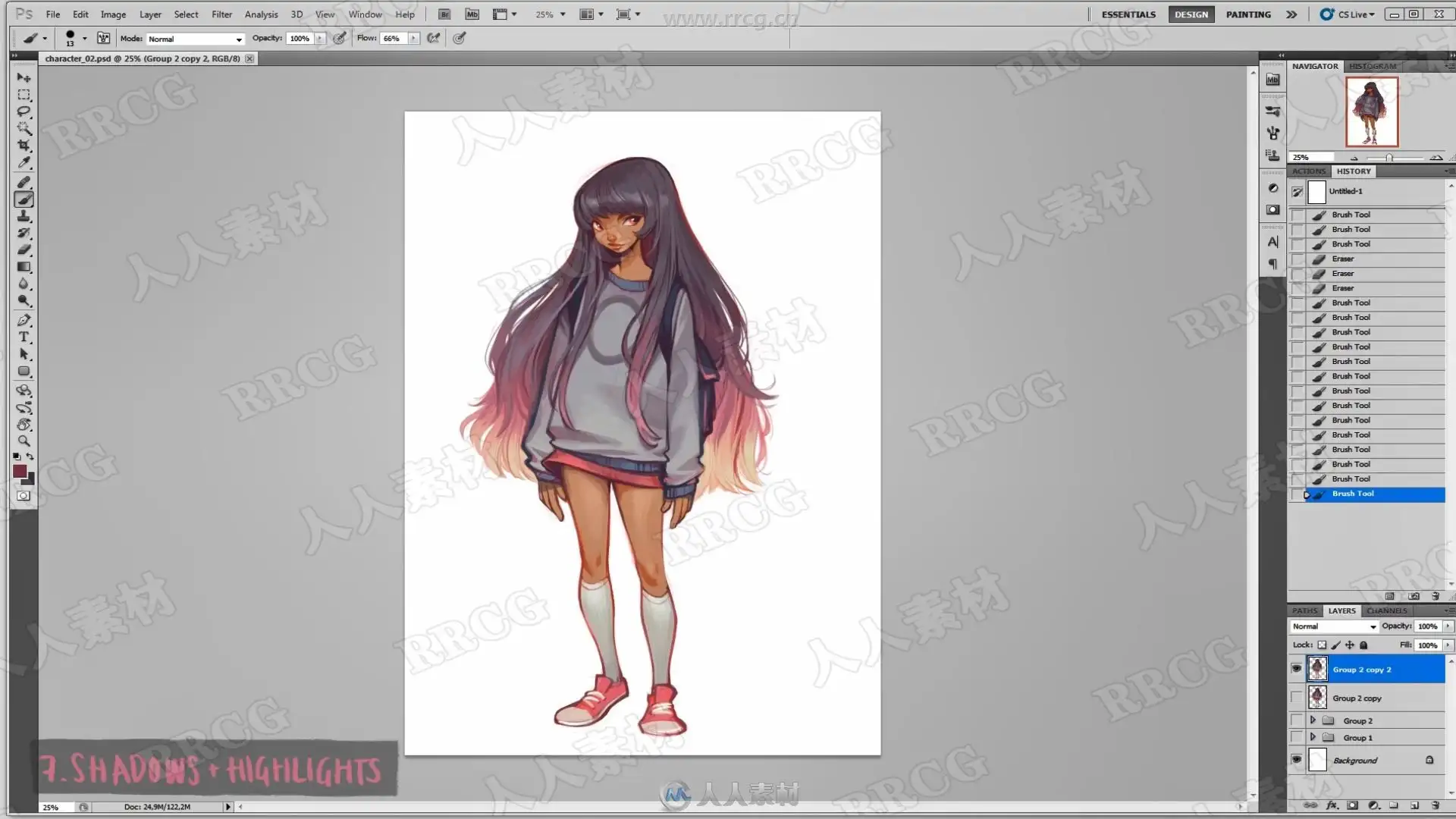1456x819 pixels.
Task: Switch to the Painting workspace
Action: (1247, 14)
